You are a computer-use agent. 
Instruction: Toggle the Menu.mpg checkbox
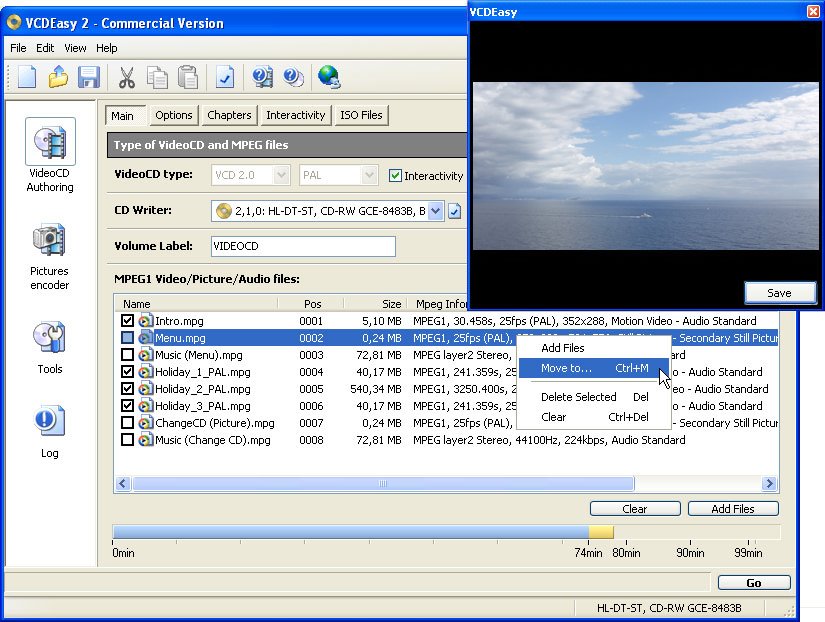pos(127,337)
